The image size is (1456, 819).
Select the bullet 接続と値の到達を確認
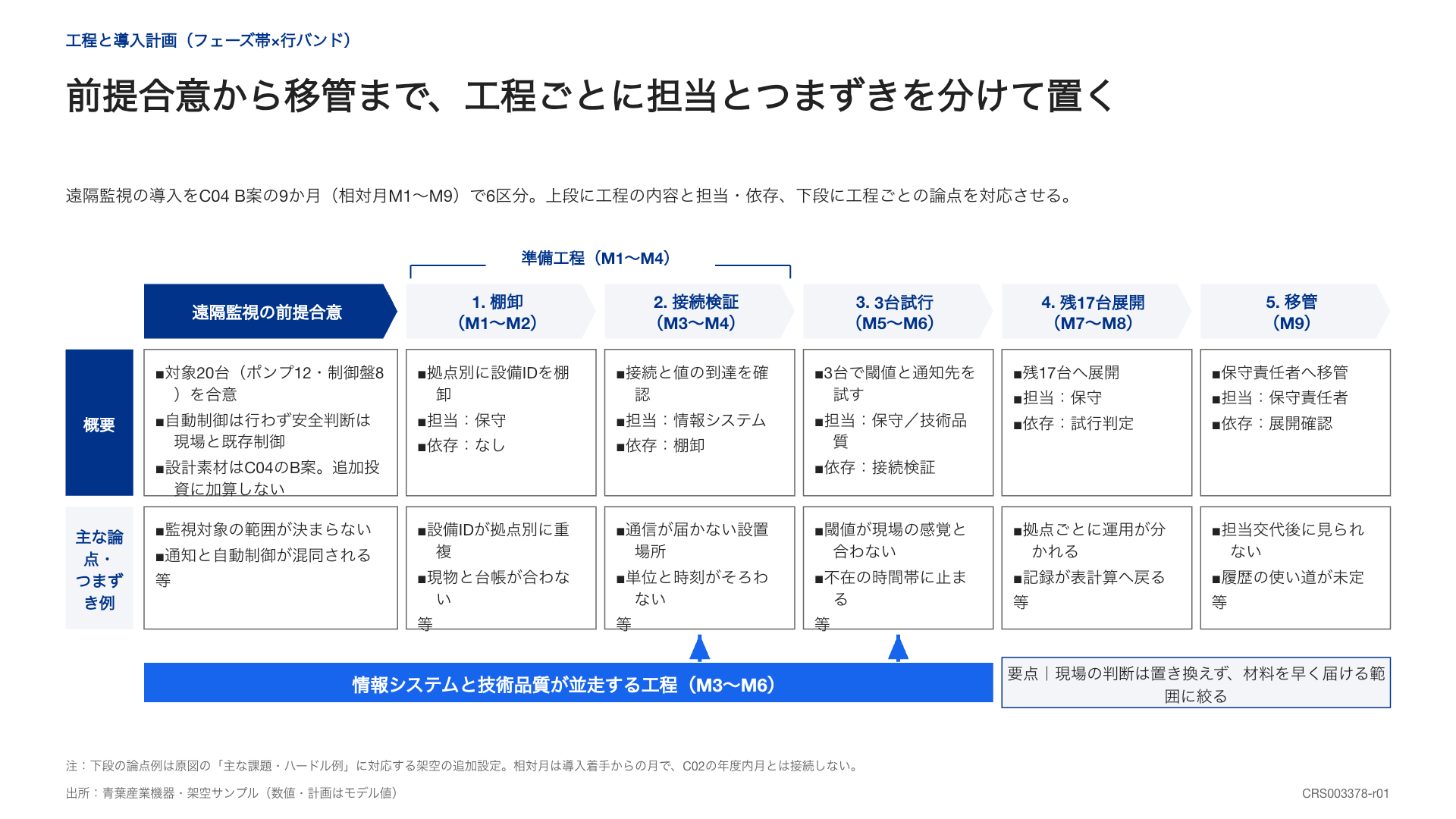pos(693,383)
